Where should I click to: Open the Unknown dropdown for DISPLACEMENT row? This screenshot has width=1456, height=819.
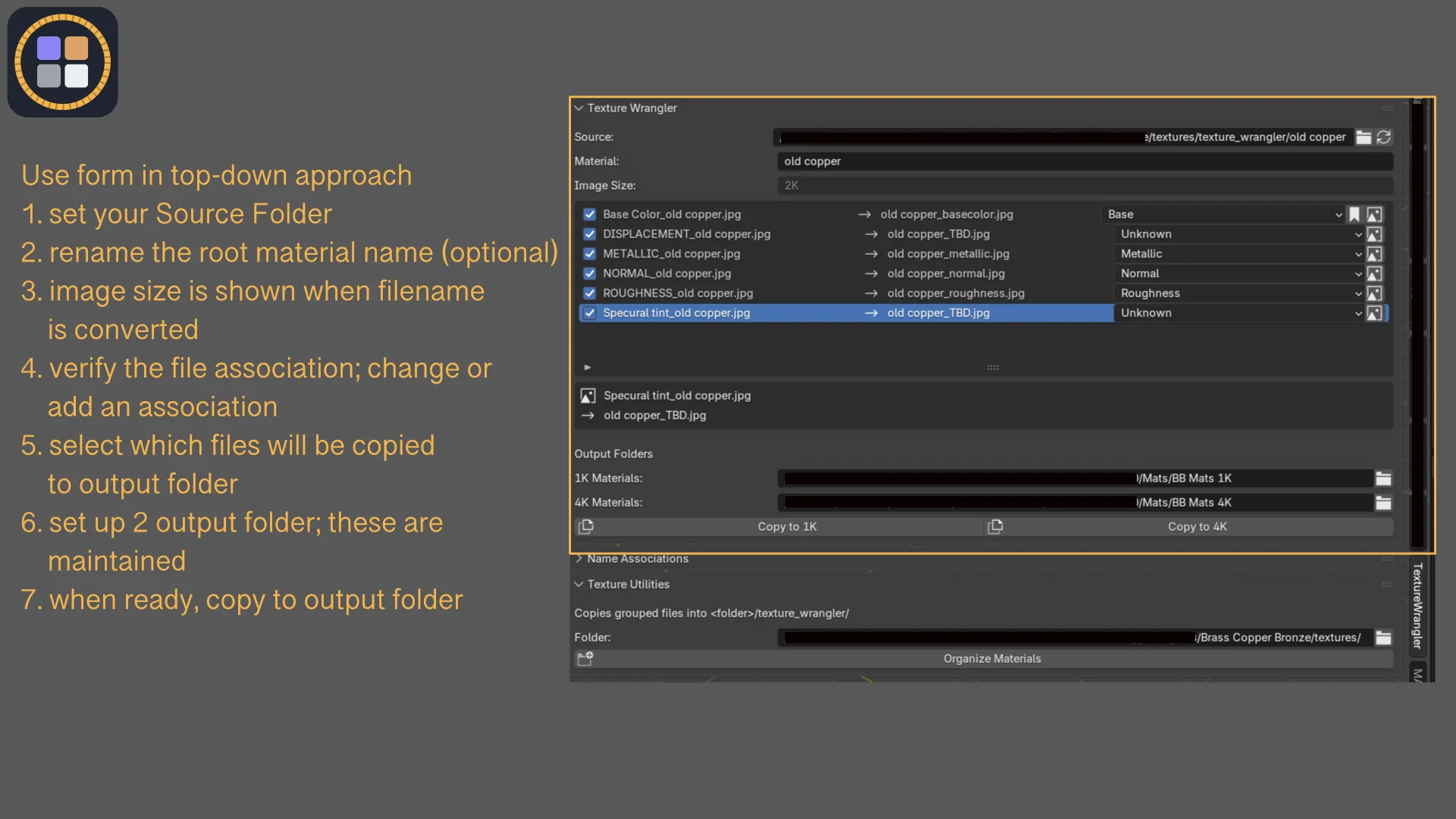point(1239,234)
